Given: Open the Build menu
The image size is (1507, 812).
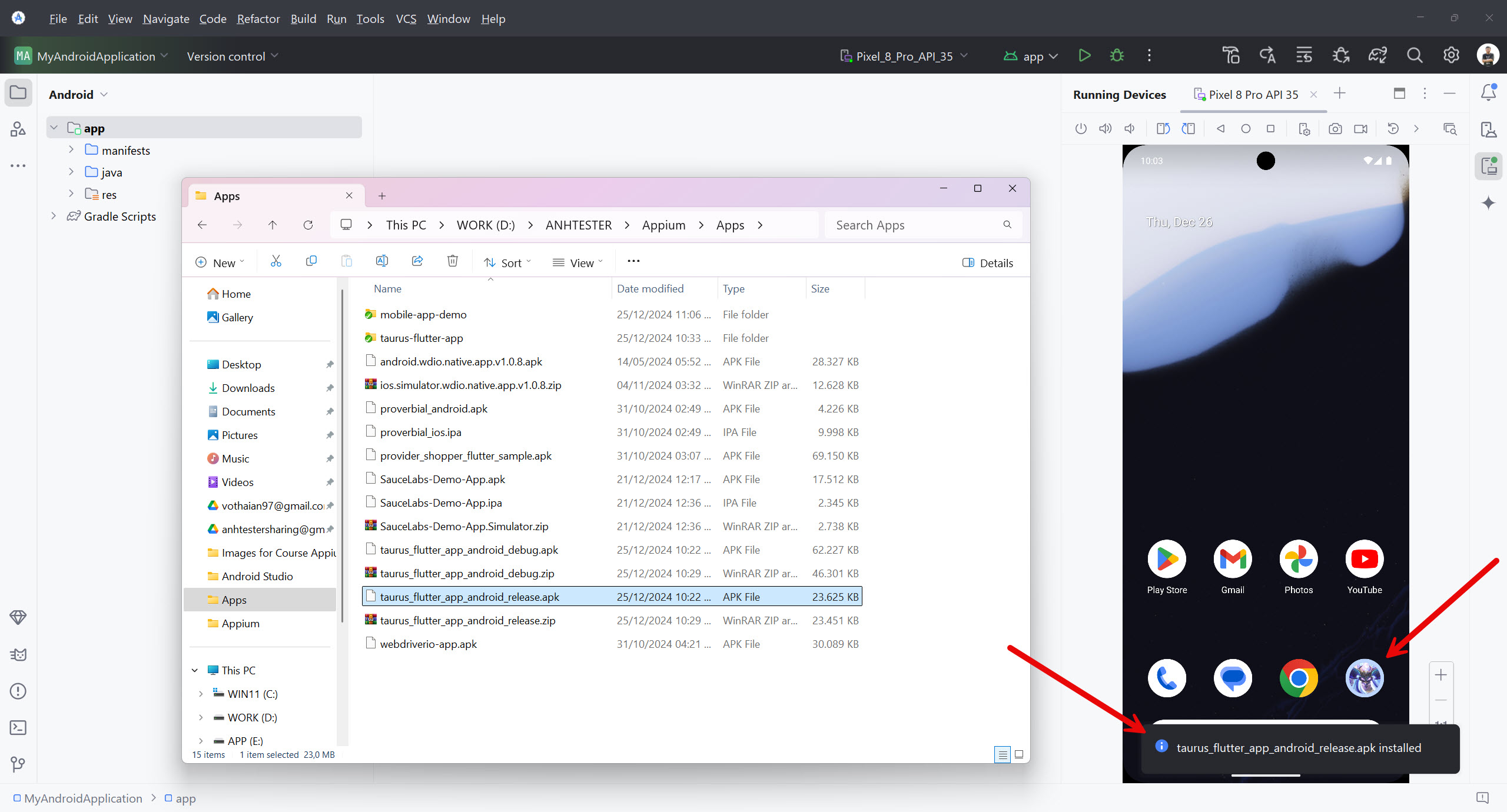Looking at the screenshot, I should point(303,19).
